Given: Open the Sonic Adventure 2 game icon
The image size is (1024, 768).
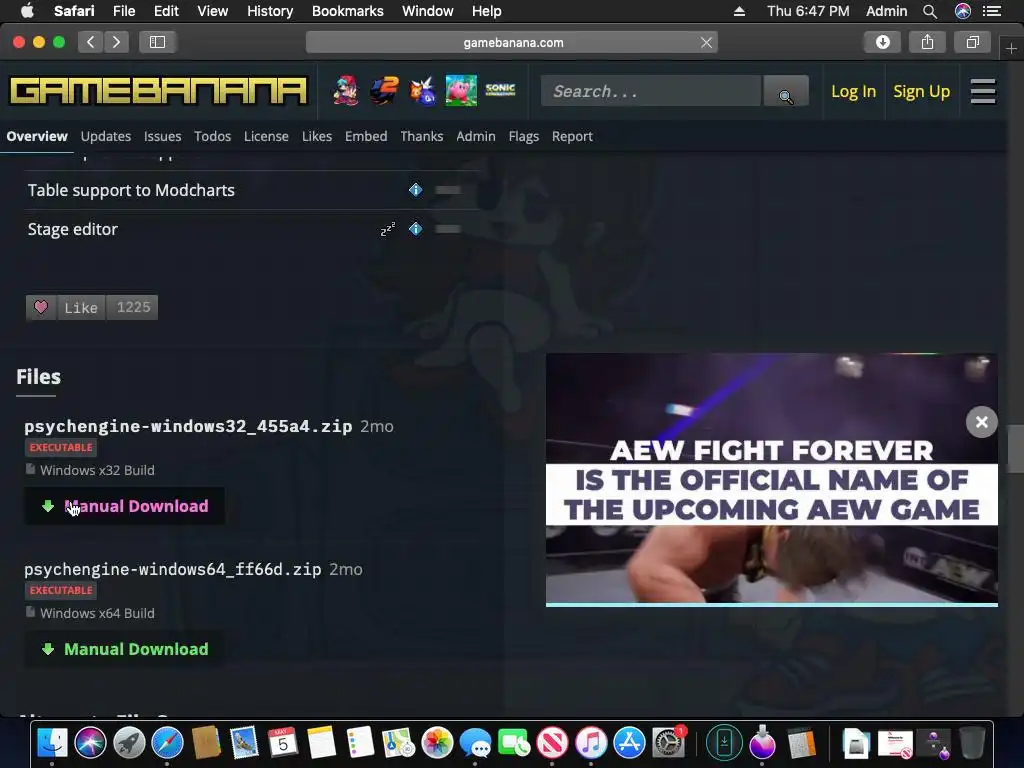Looking at the screenshot, I should pos(384,91).
